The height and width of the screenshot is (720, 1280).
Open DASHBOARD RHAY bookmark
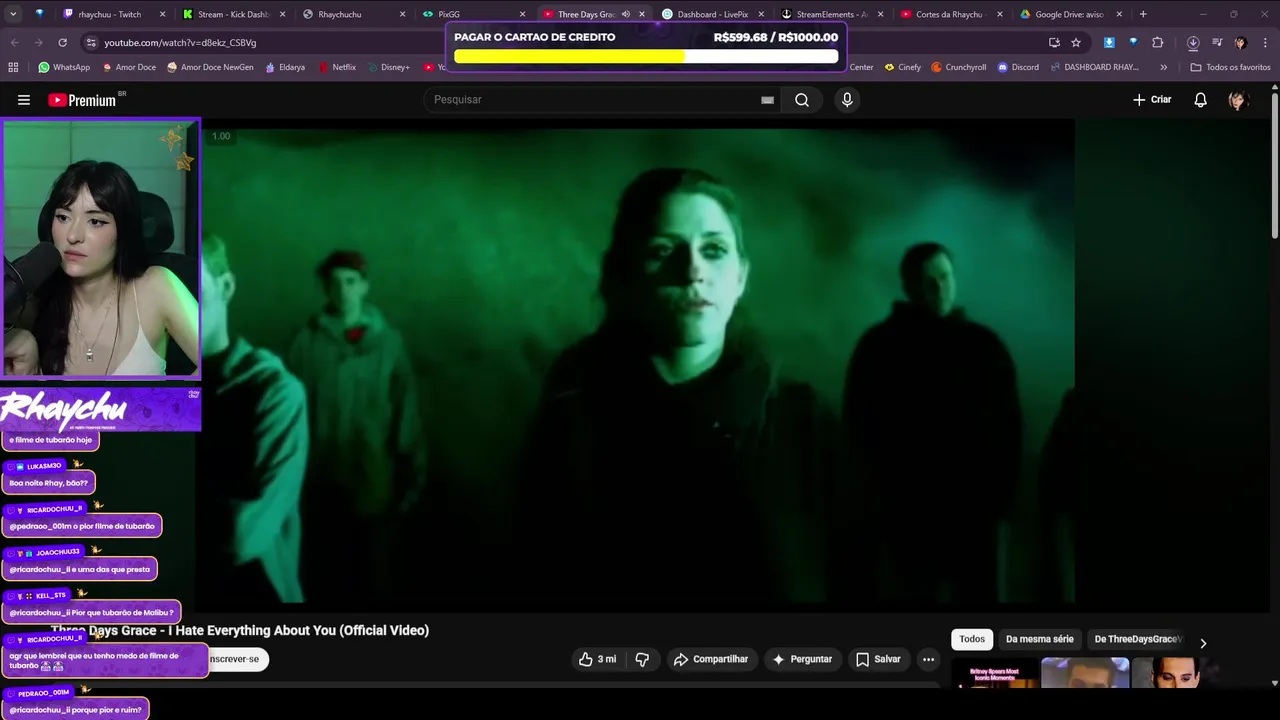click(1093, 67)
